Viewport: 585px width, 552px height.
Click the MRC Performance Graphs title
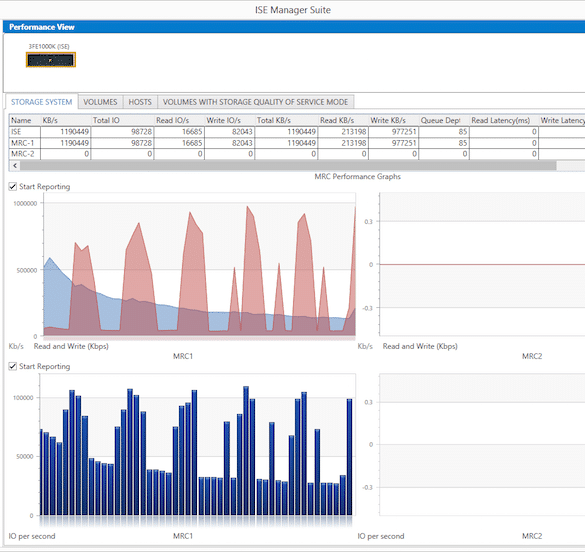357,176
